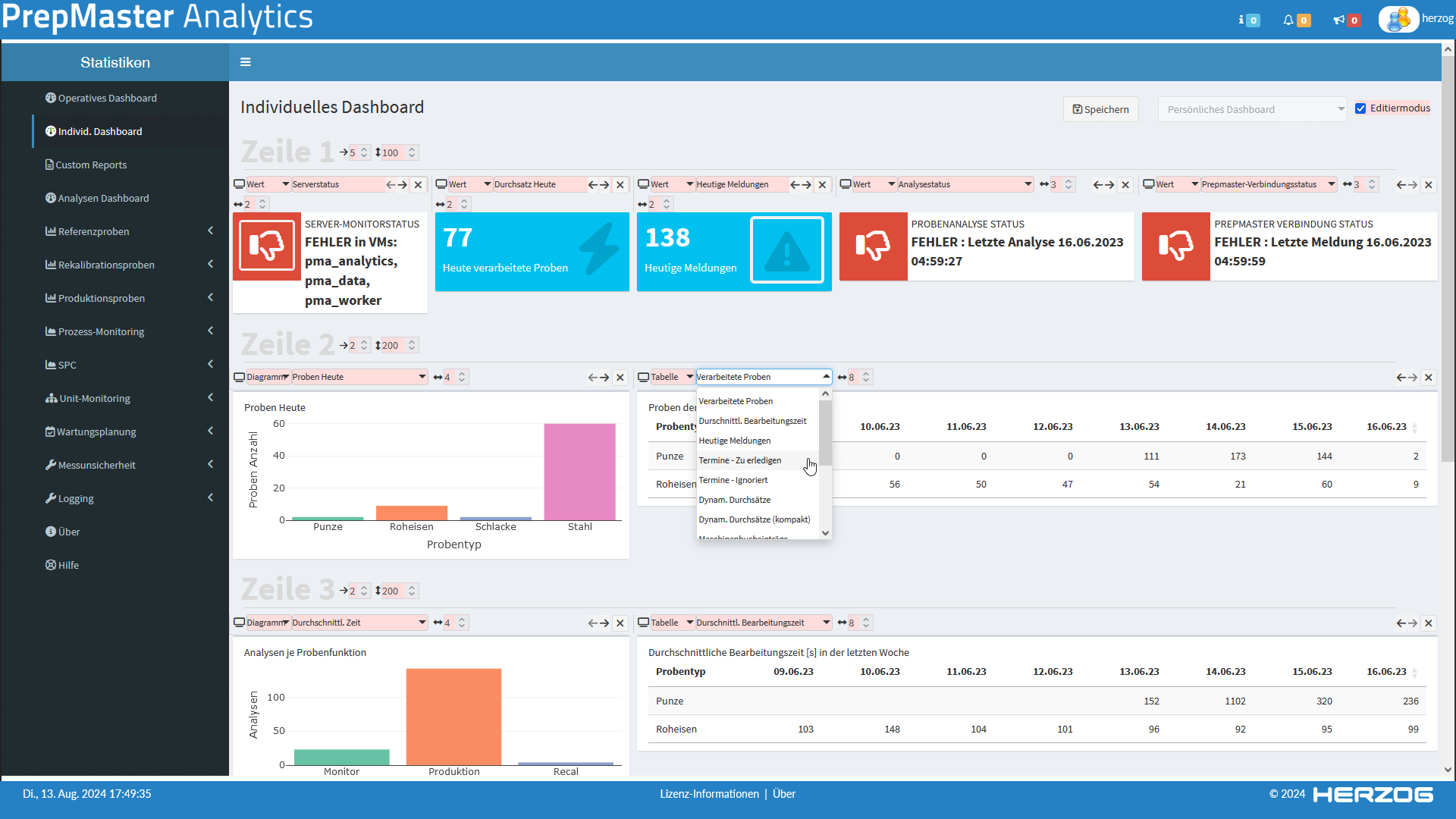The height and width of the screenshot is (819, 1456).
Task: Click the Produktion bar in Analysen chart
Action: tap(453, 717)
